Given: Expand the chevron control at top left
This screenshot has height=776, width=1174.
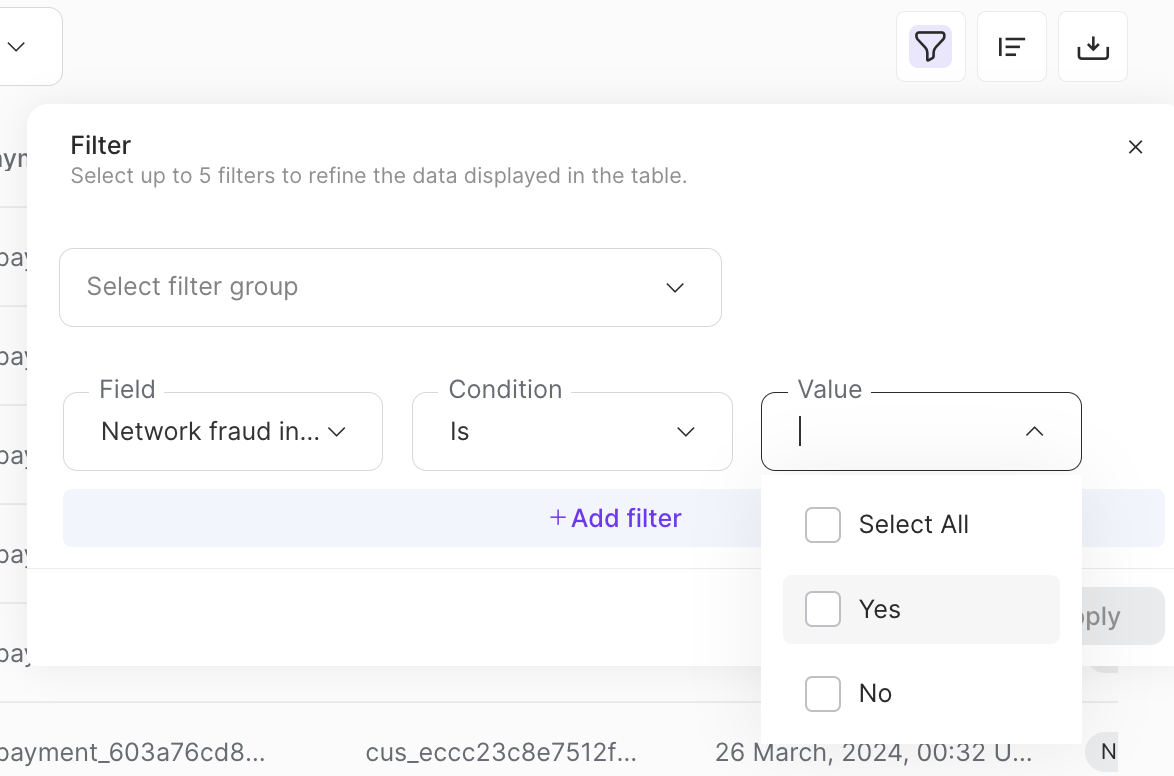Looking at the screenshot, I should [x=14, y=46].
